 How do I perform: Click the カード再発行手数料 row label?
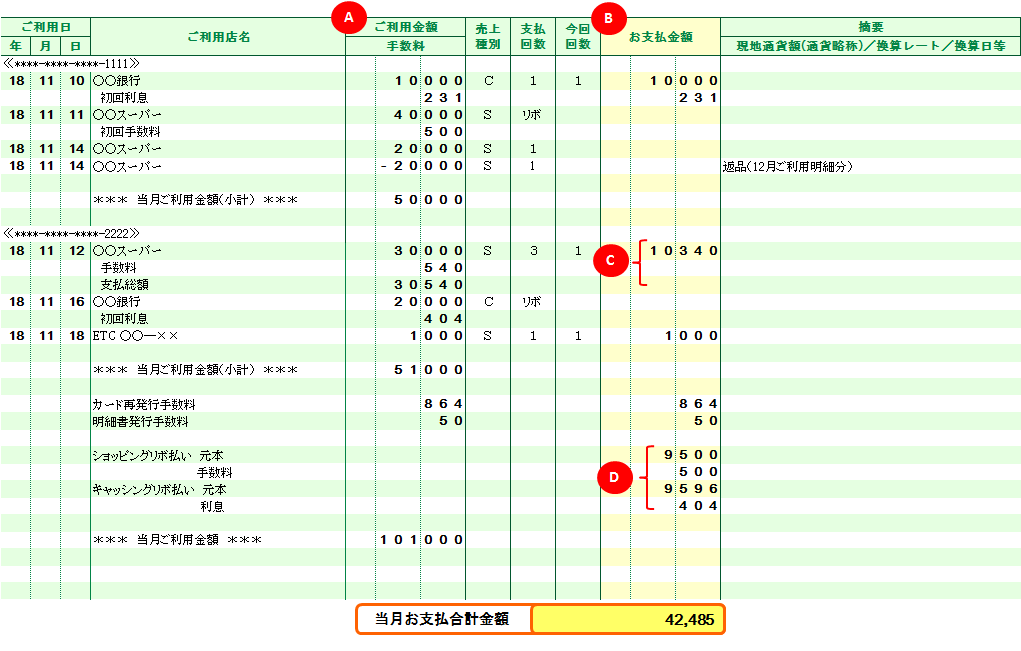[x=144, y=404]
